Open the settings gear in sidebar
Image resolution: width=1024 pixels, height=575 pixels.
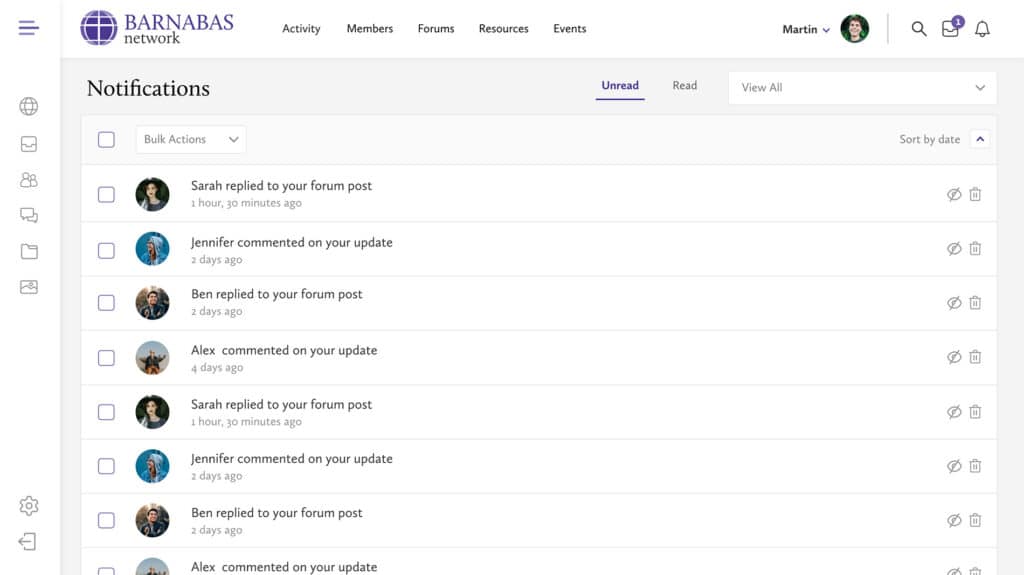tap(29, 506)
